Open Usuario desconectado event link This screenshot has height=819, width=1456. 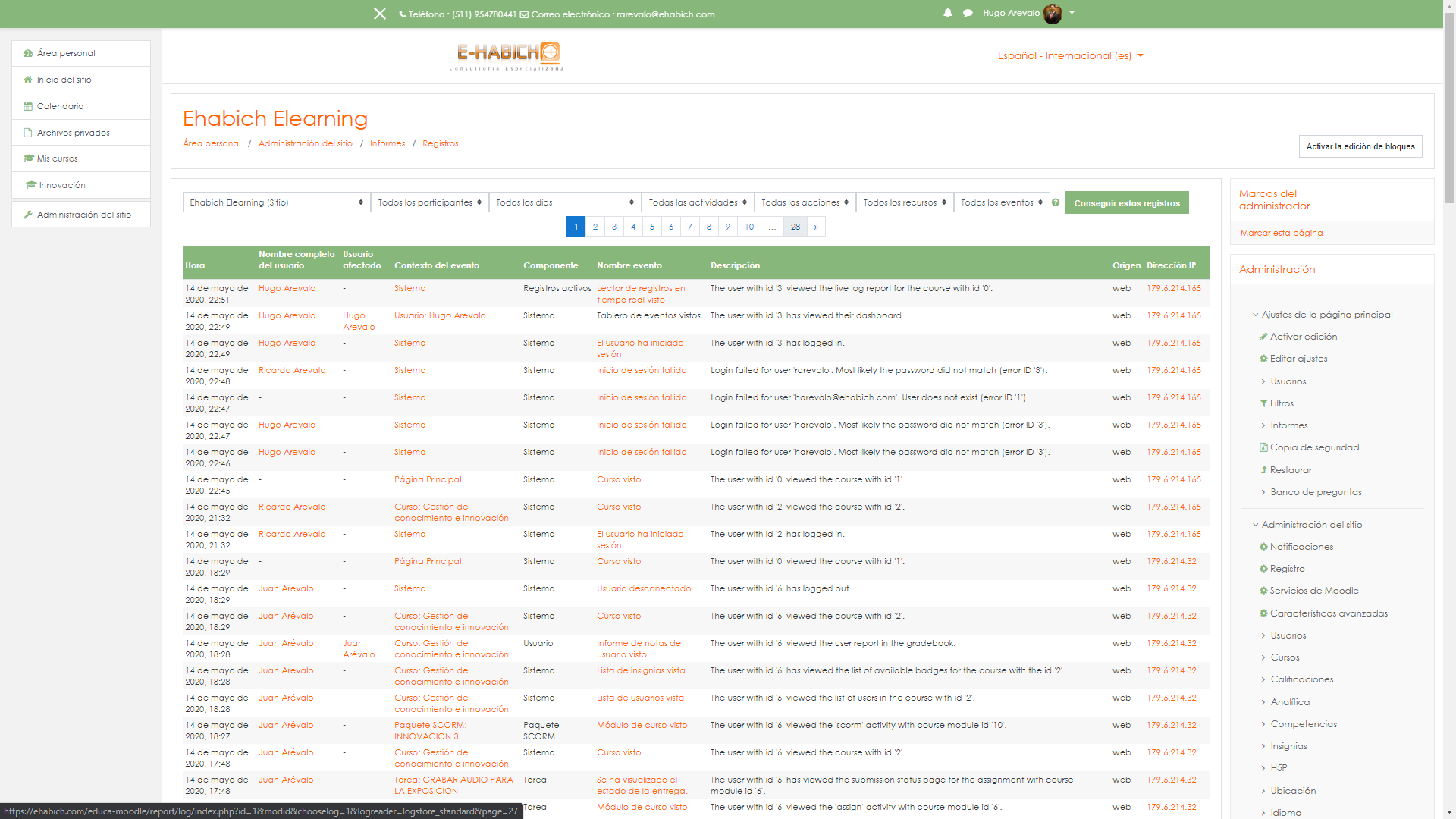(644, 588)
